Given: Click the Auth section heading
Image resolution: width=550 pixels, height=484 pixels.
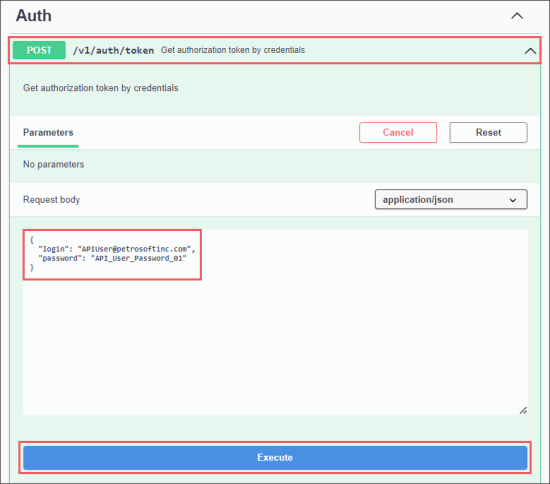Looking at the screenshot, I should click(34, 16).
